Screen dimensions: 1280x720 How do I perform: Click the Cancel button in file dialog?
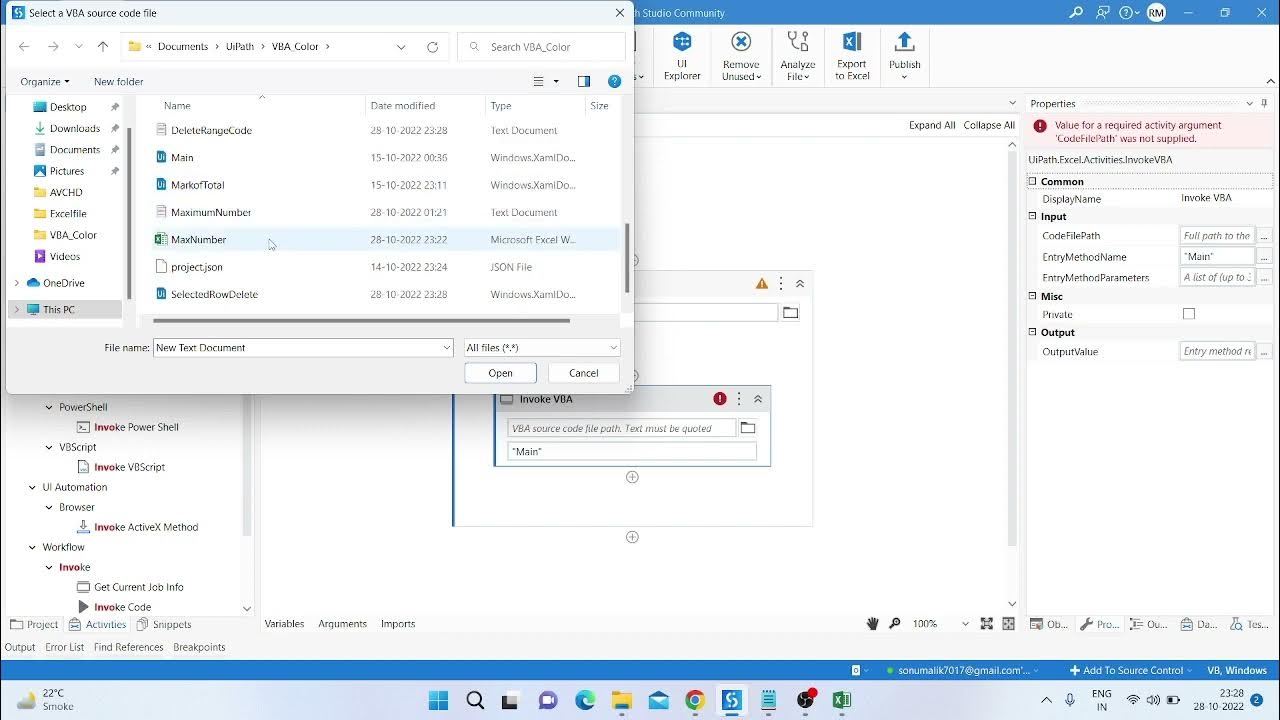pos(583,373)
